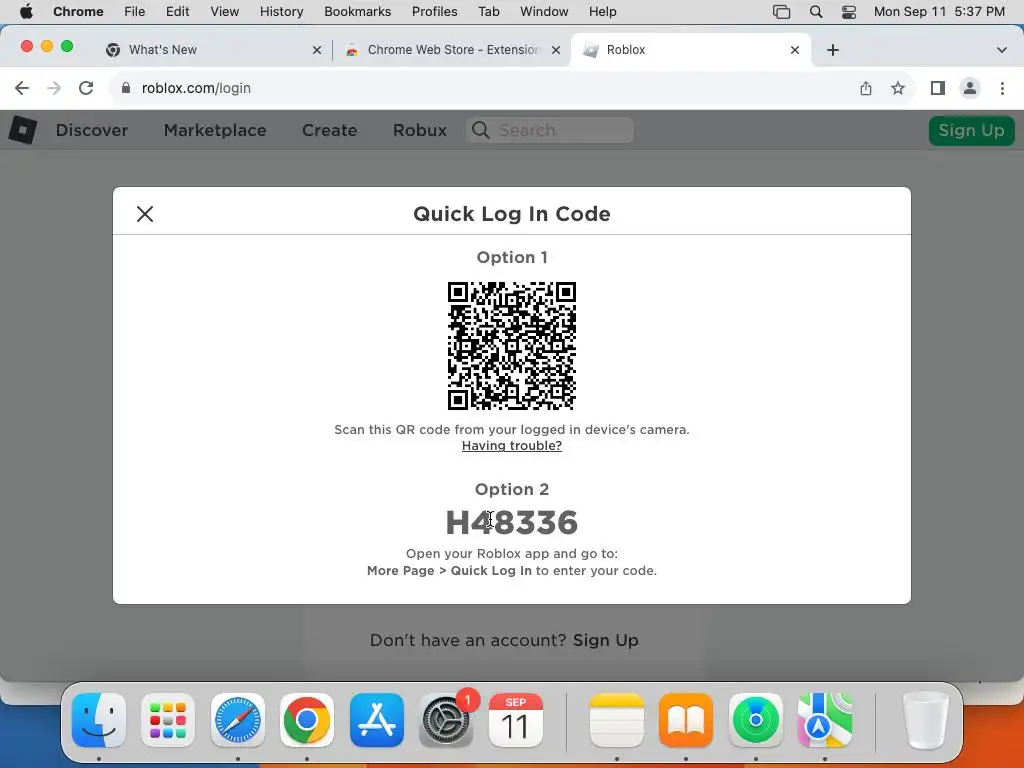Open the Window menu
This screenshot has height=768, width=1024.
pos(544,12)
